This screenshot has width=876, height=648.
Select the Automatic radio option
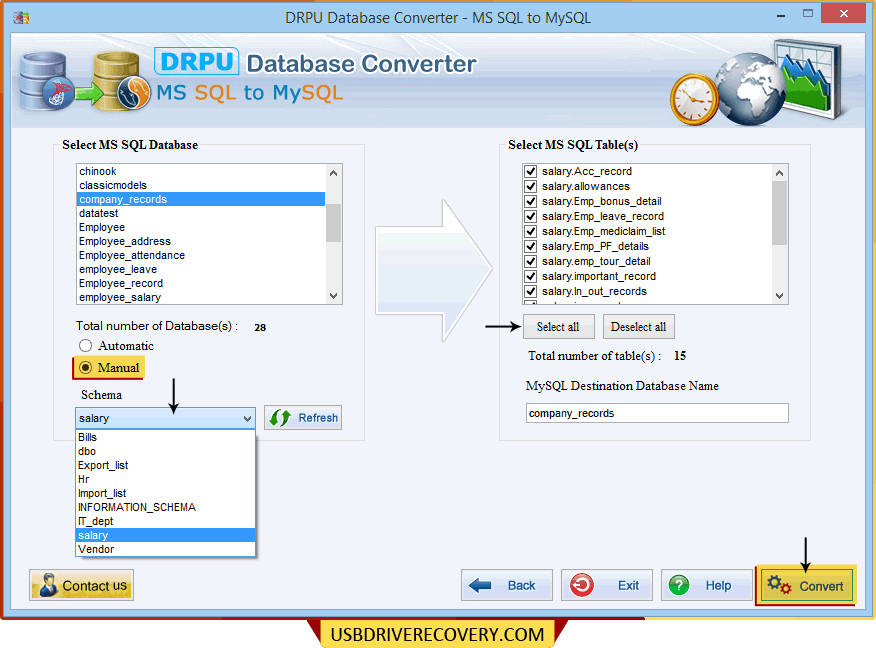85,346
